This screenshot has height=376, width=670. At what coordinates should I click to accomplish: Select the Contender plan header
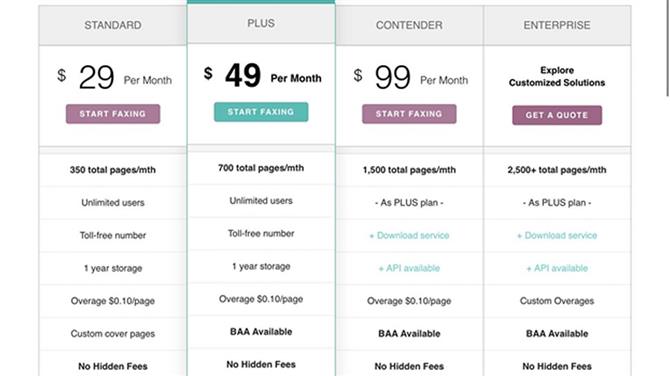[x=409, y=25]
